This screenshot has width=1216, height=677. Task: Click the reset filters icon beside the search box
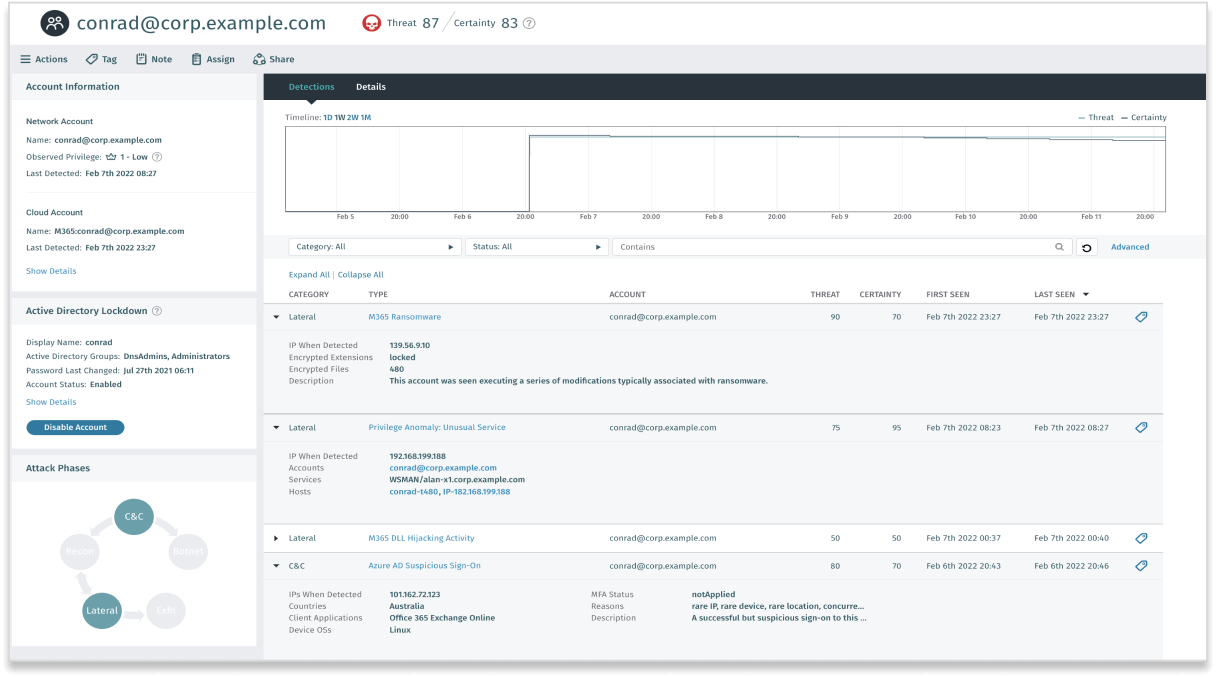1087,246
